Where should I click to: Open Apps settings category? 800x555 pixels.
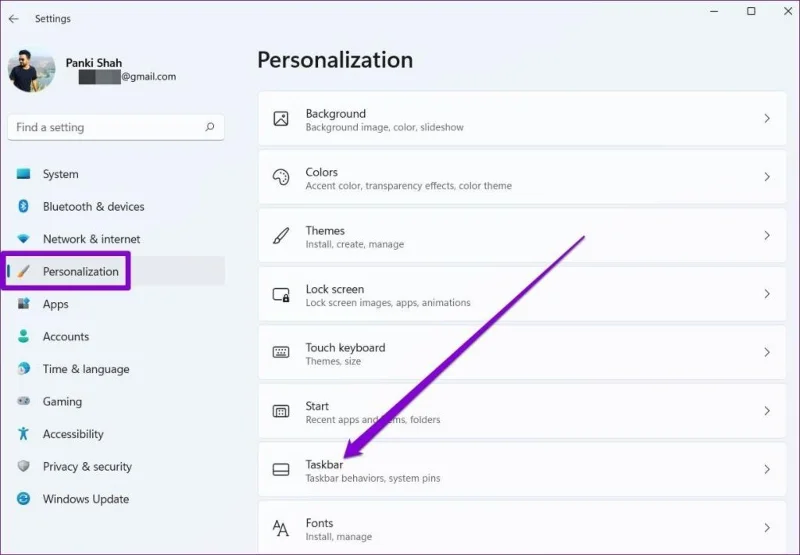pos(116,304)
